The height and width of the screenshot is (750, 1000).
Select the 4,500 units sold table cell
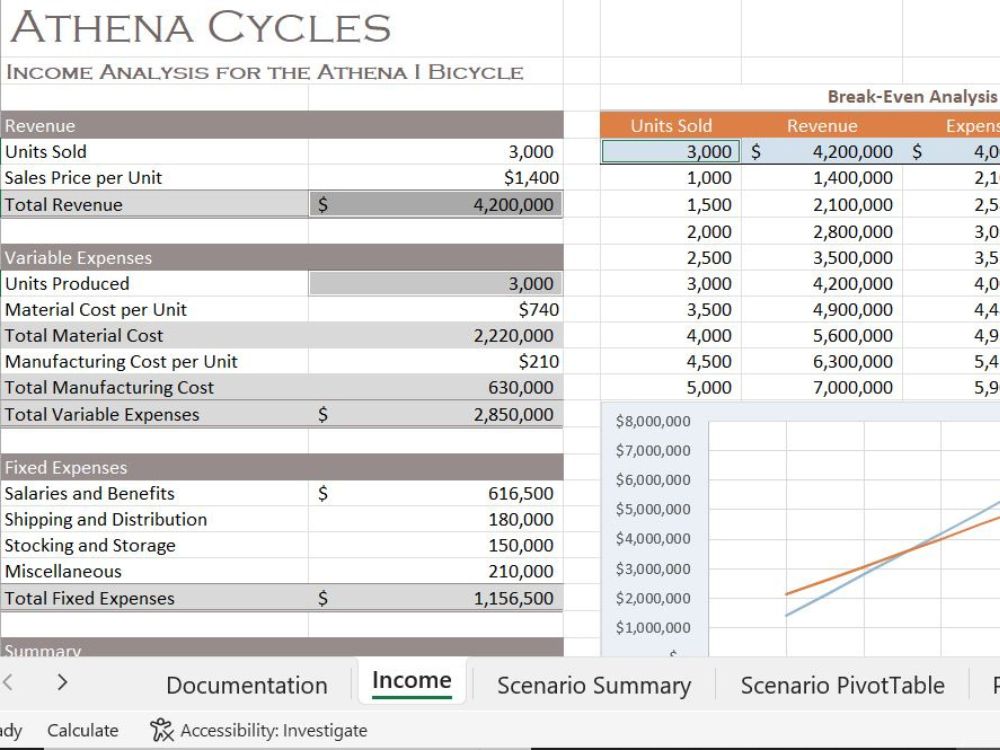671,362
